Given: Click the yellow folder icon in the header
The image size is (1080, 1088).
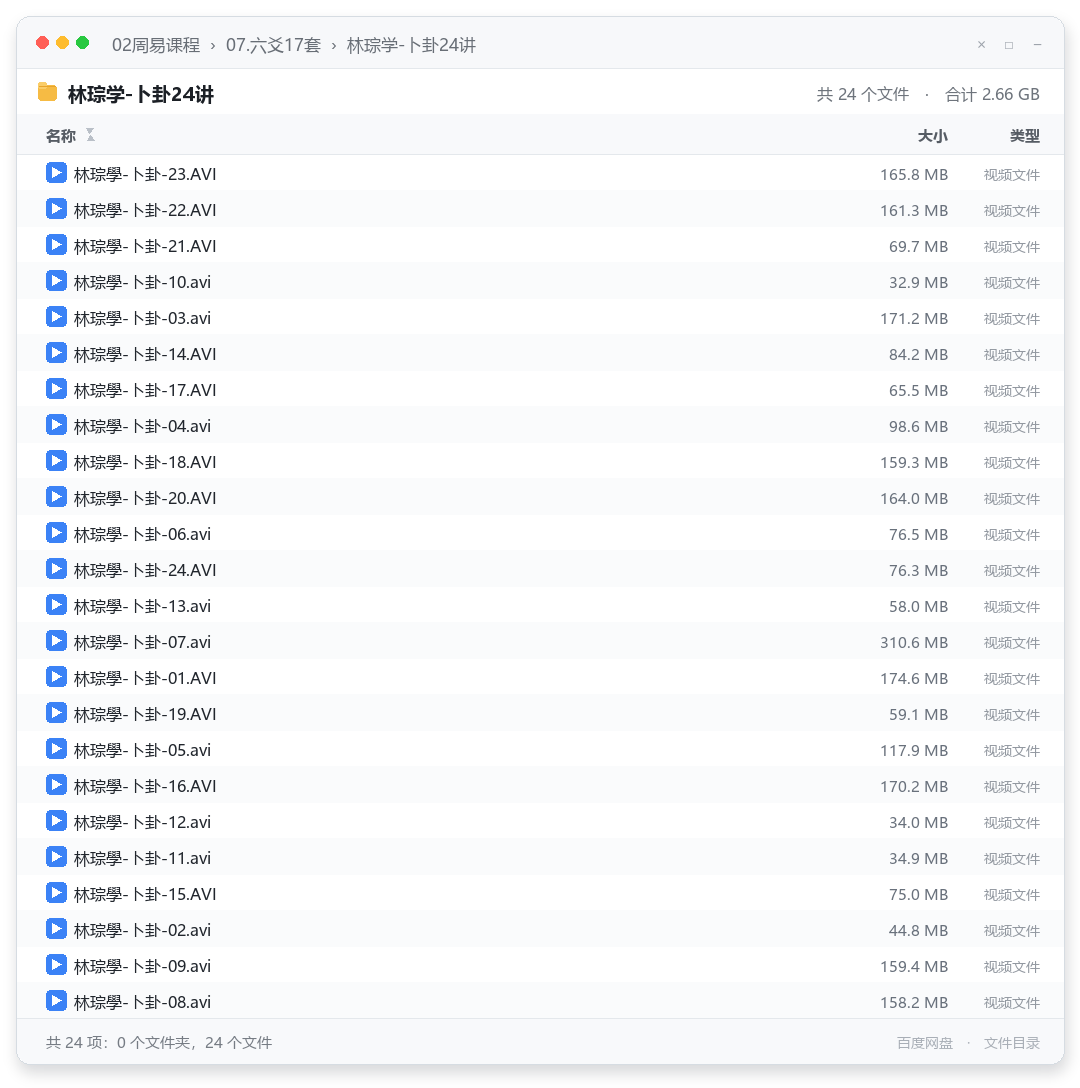Looking at the screenshot, I should click(47, 92).
